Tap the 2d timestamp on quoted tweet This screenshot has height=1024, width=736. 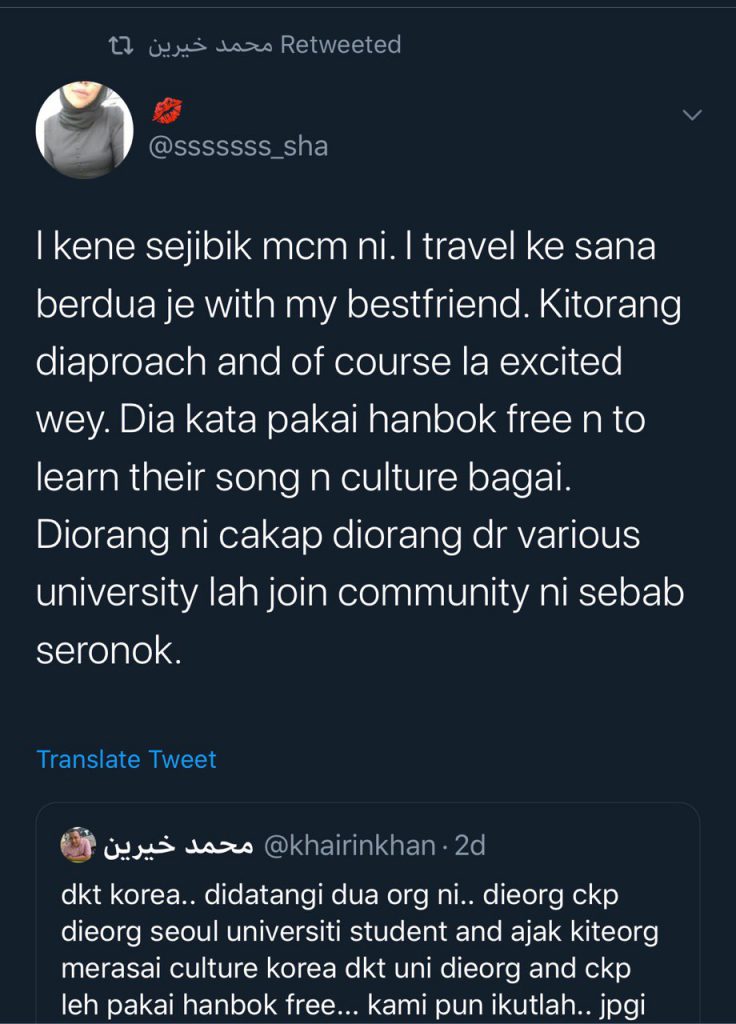(470, 846)
